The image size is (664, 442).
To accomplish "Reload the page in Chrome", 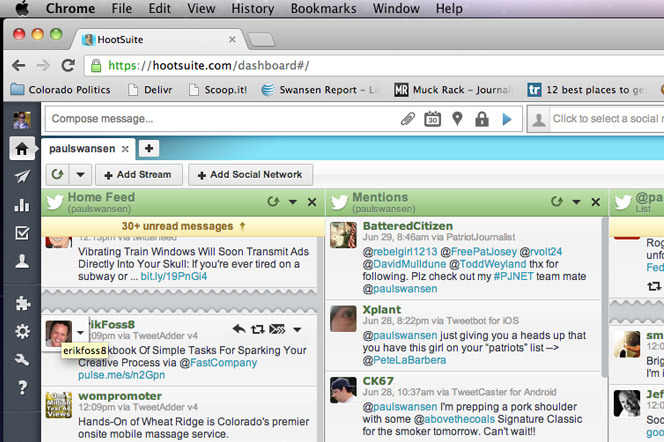I will coord(68,66).
